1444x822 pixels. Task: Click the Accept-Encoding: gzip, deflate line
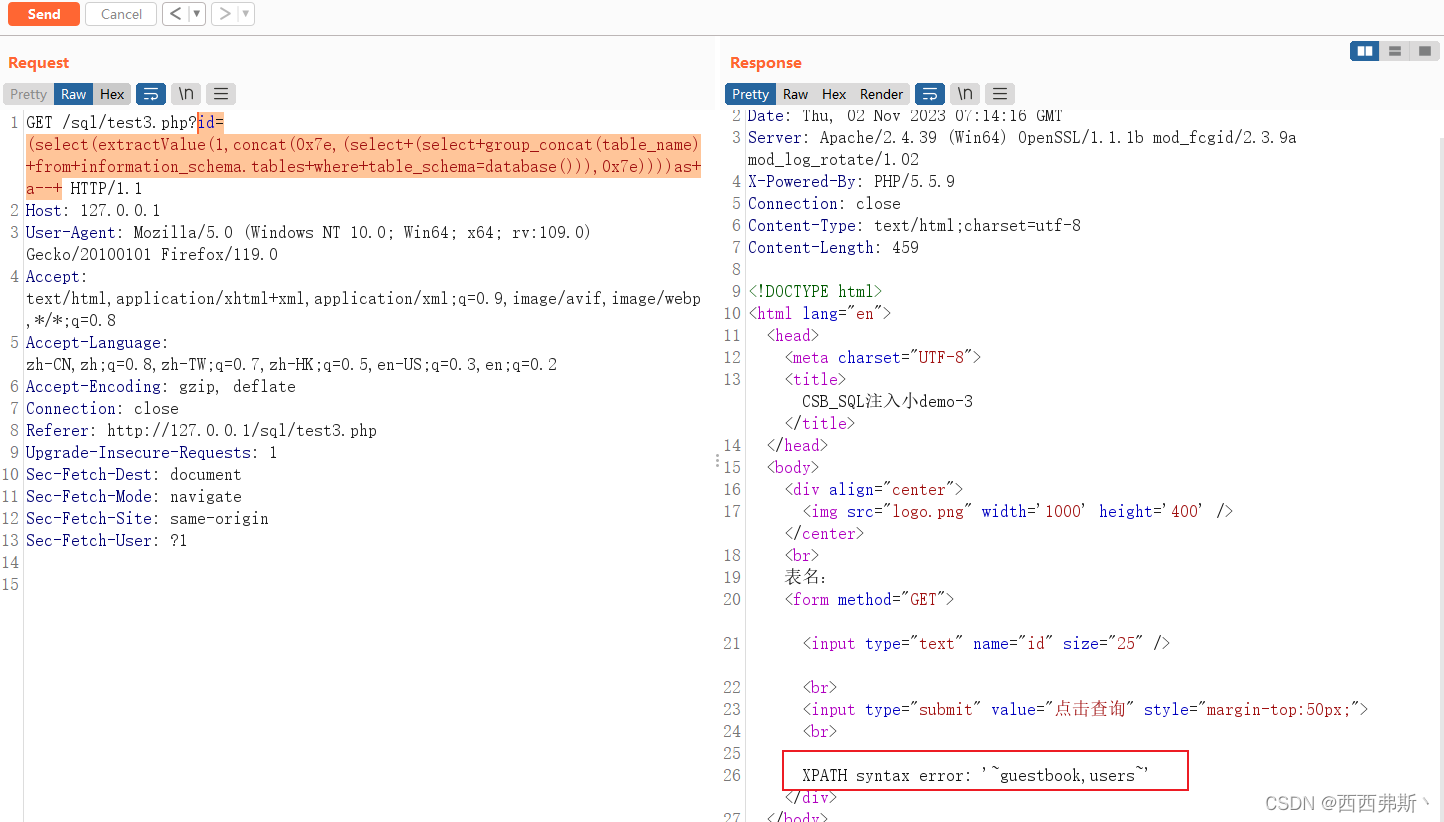[161, 386]
